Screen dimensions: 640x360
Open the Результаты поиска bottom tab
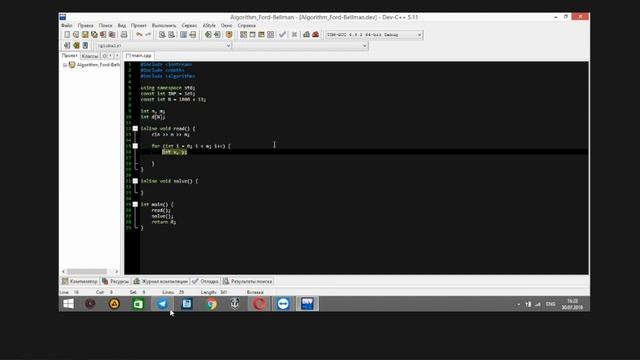coord(248,281)
